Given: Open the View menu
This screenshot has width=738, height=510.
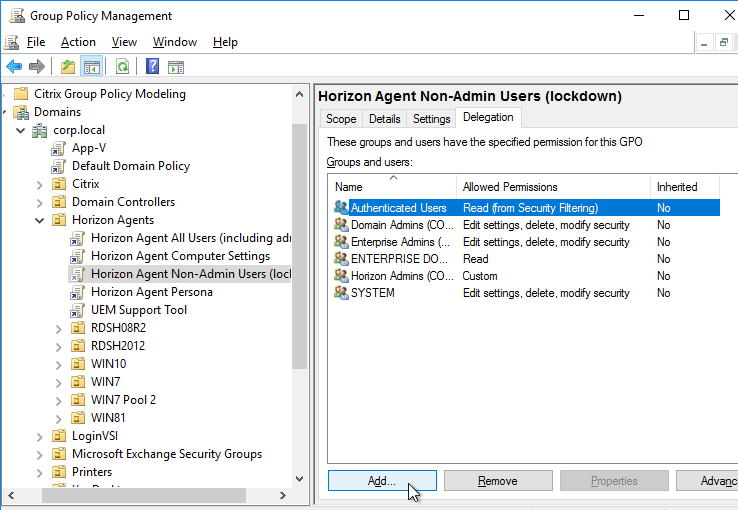Looking at the screenshot, I should (x=124, y=42).
